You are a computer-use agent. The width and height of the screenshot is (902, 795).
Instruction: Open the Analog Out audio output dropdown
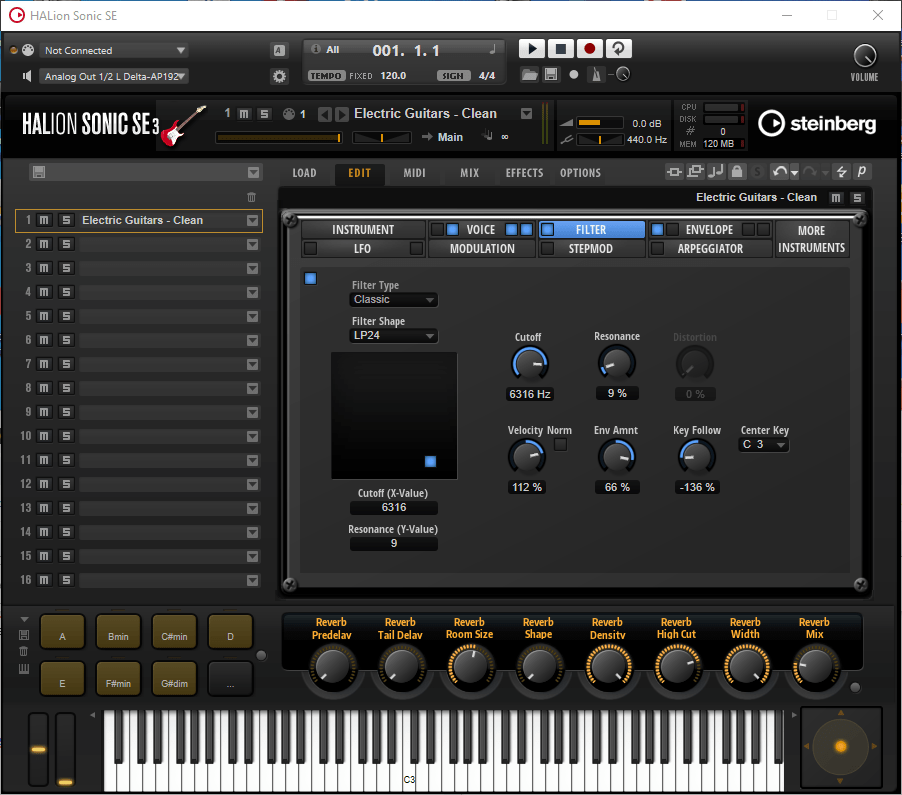pyautogui.click(x=113, y=77)
